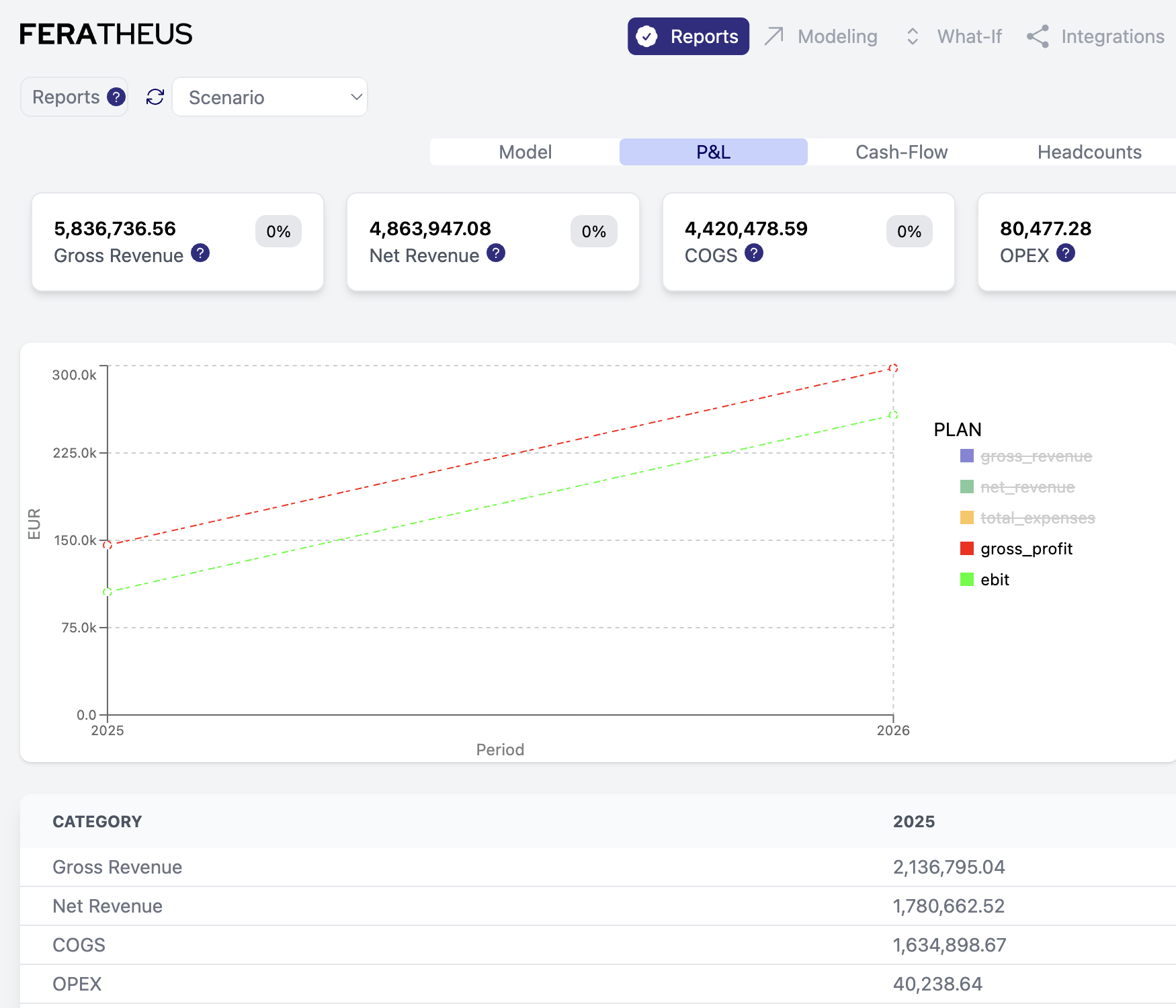Show total_expenses series in chart legend
The width and height of the screenshot is (1176, 1008).
pos(1038,518)
